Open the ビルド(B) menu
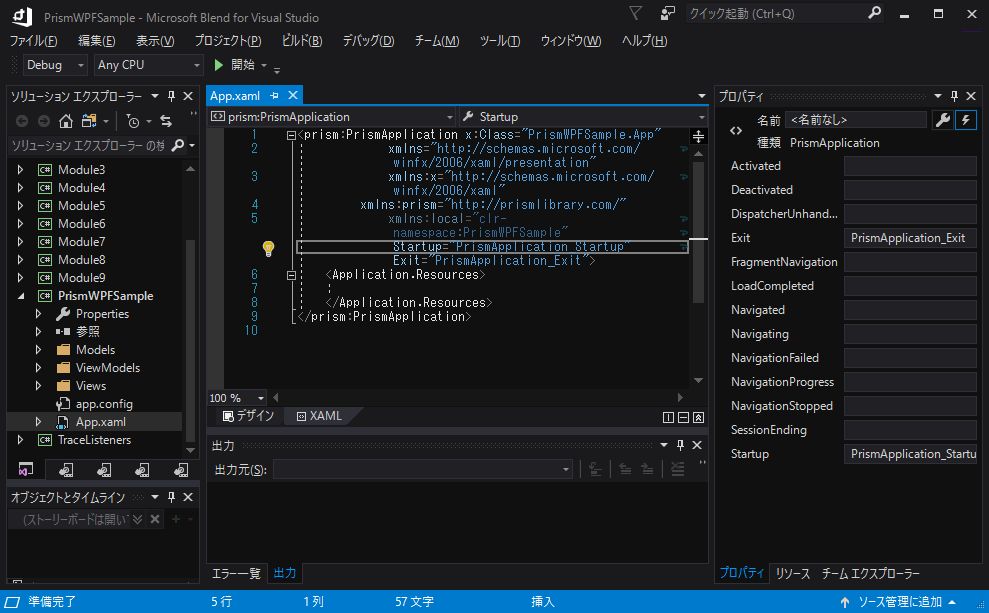Viewport: 989px width, 613px height. click(x=301, y=41)
